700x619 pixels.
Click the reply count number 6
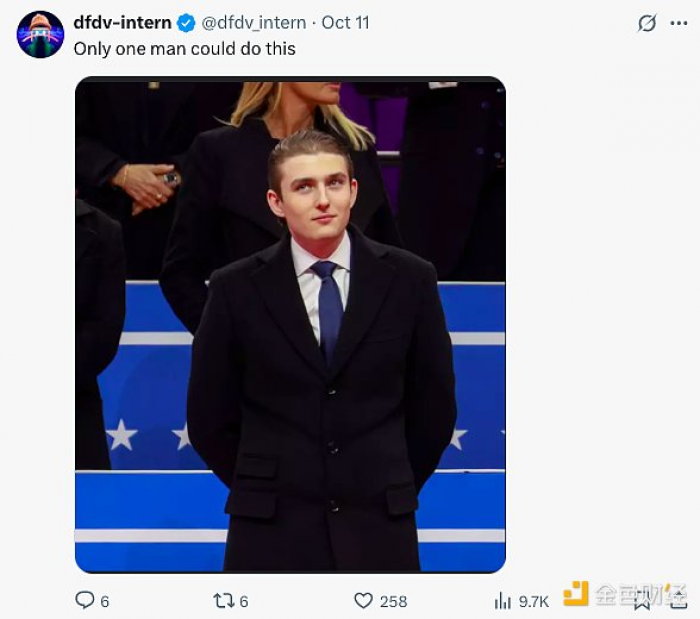tap(105, 601)
